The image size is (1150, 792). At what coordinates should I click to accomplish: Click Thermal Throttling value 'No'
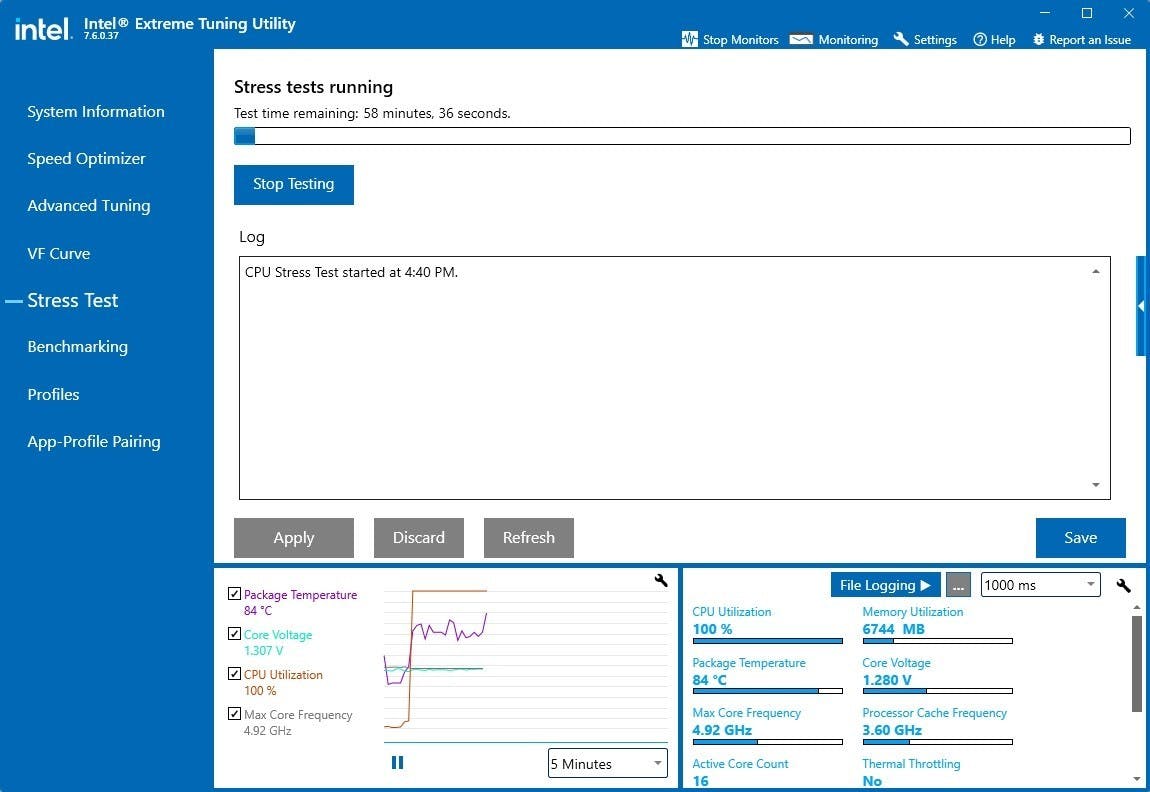(x=872, y=781)
